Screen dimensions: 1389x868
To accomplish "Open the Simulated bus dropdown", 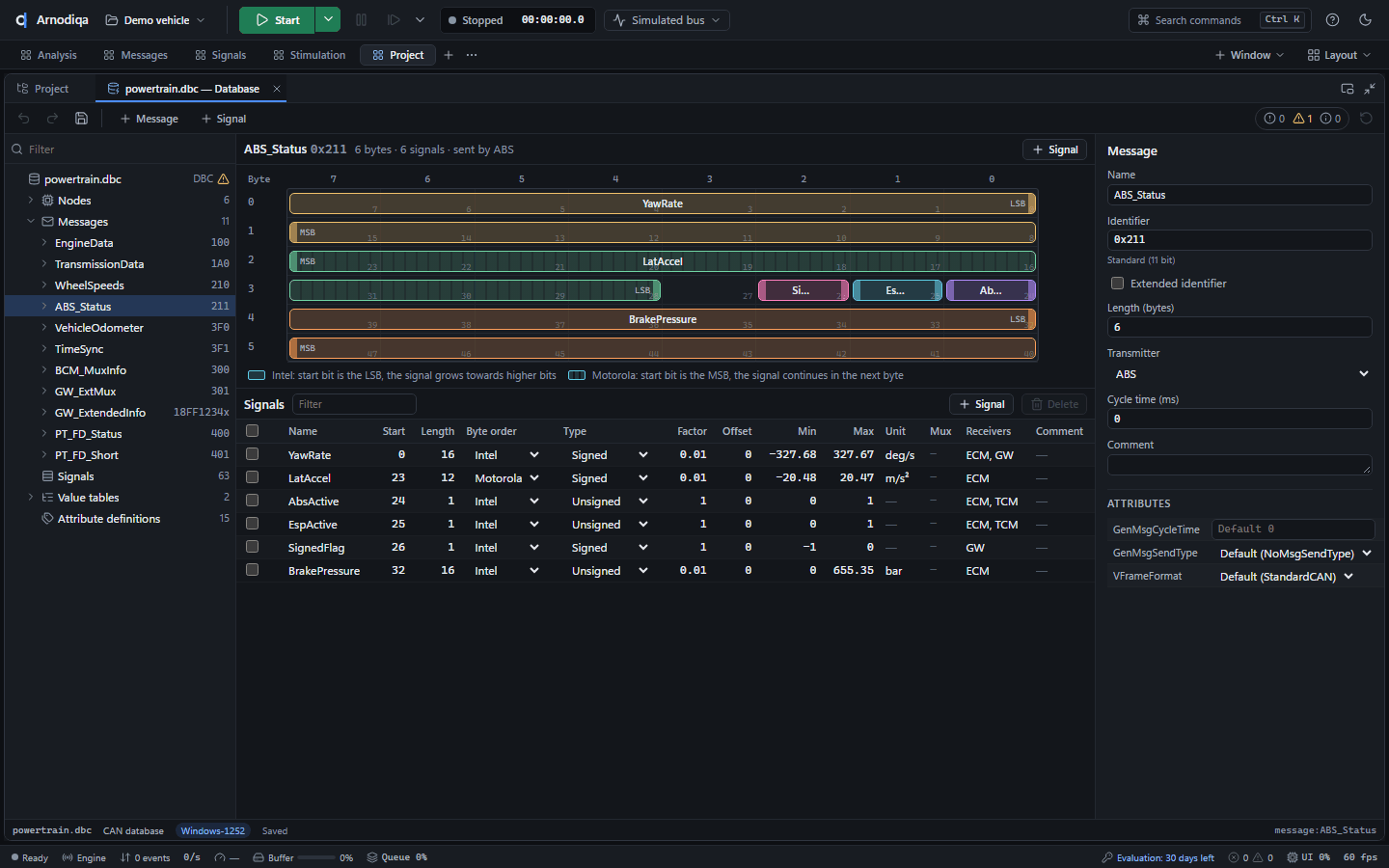I will pyautogui.click(x=667, y=20).
